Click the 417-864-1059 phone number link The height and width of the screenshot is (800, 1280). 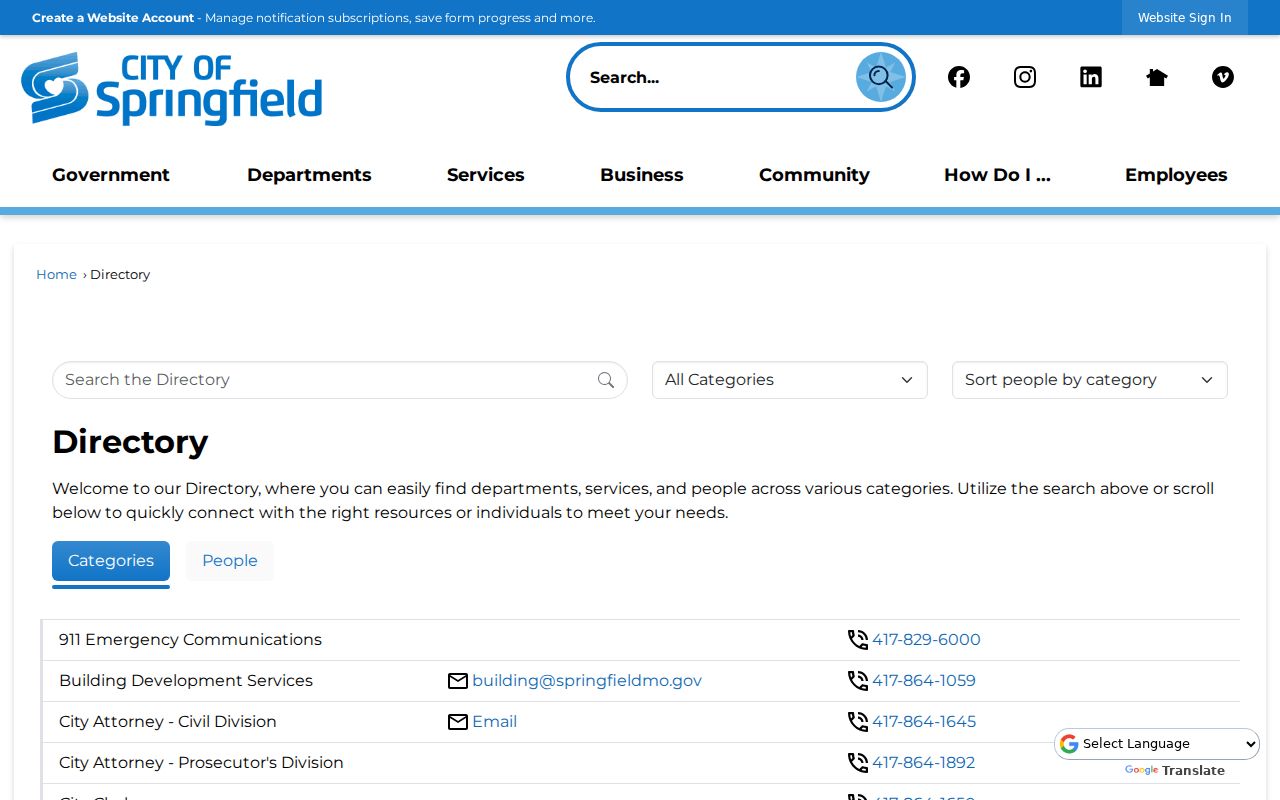coord(924,681)
